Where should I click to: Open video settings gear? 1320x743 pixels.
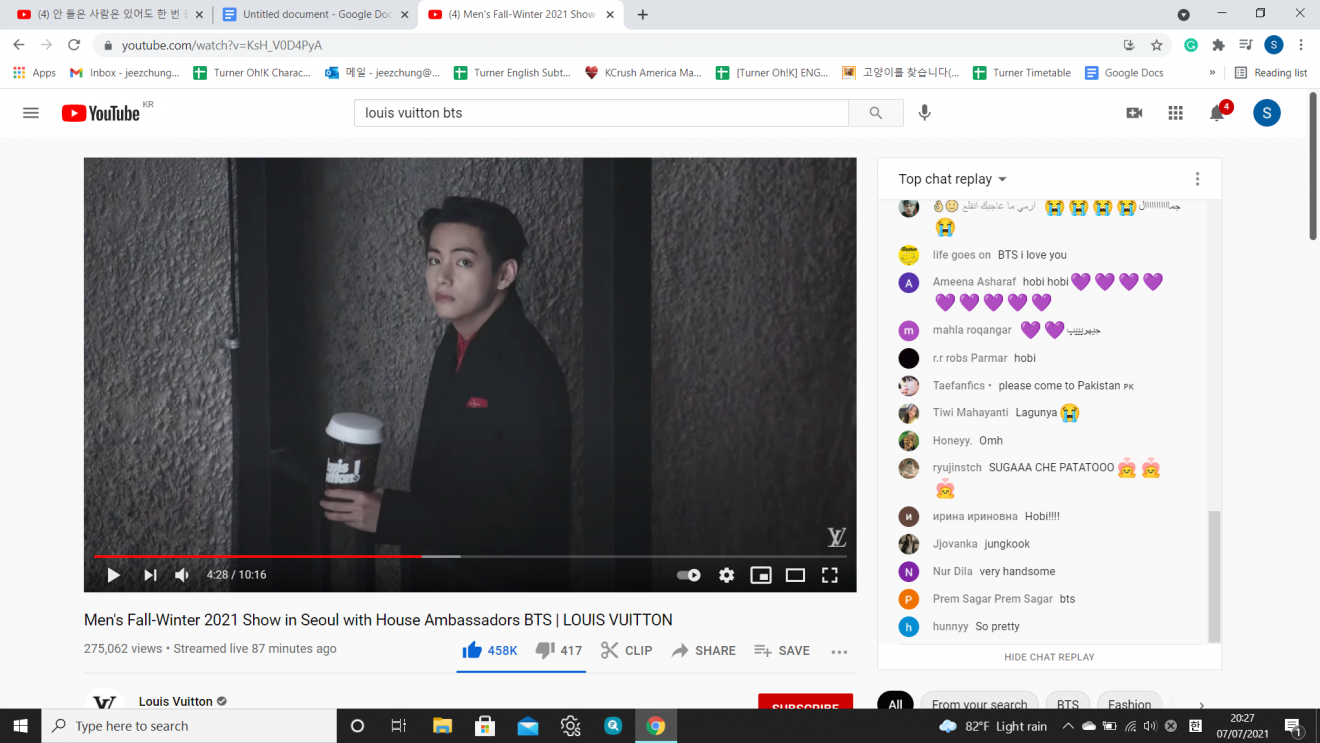point(727,575)
